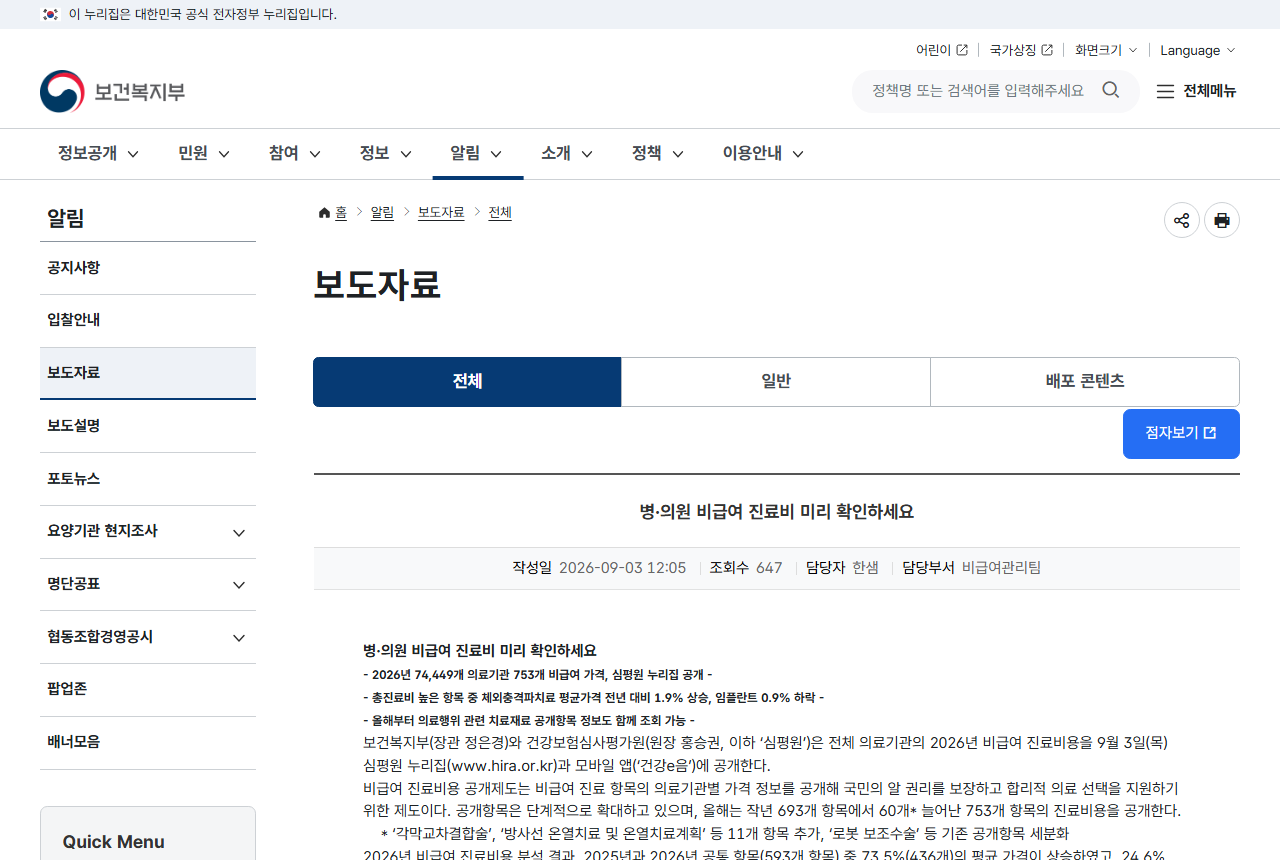Click the 점자보기 button
Screen dimensions: 1280x860
1181,434
